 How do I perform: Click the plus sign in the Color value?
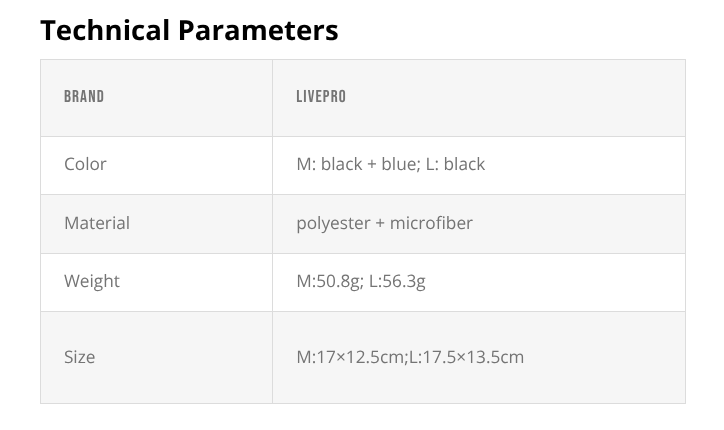[x=372, y=164]
